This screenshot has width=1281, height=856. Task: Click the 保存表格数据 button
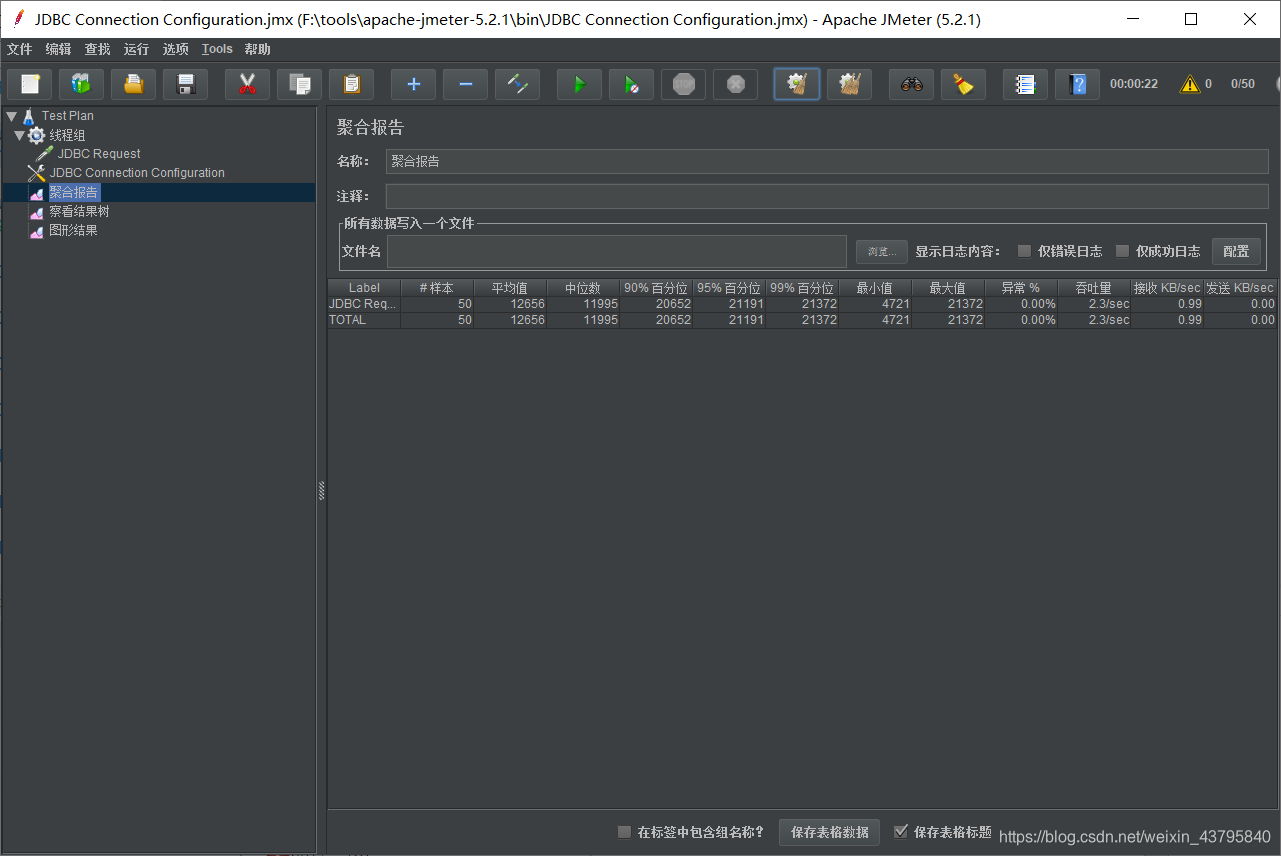(829, 832)
